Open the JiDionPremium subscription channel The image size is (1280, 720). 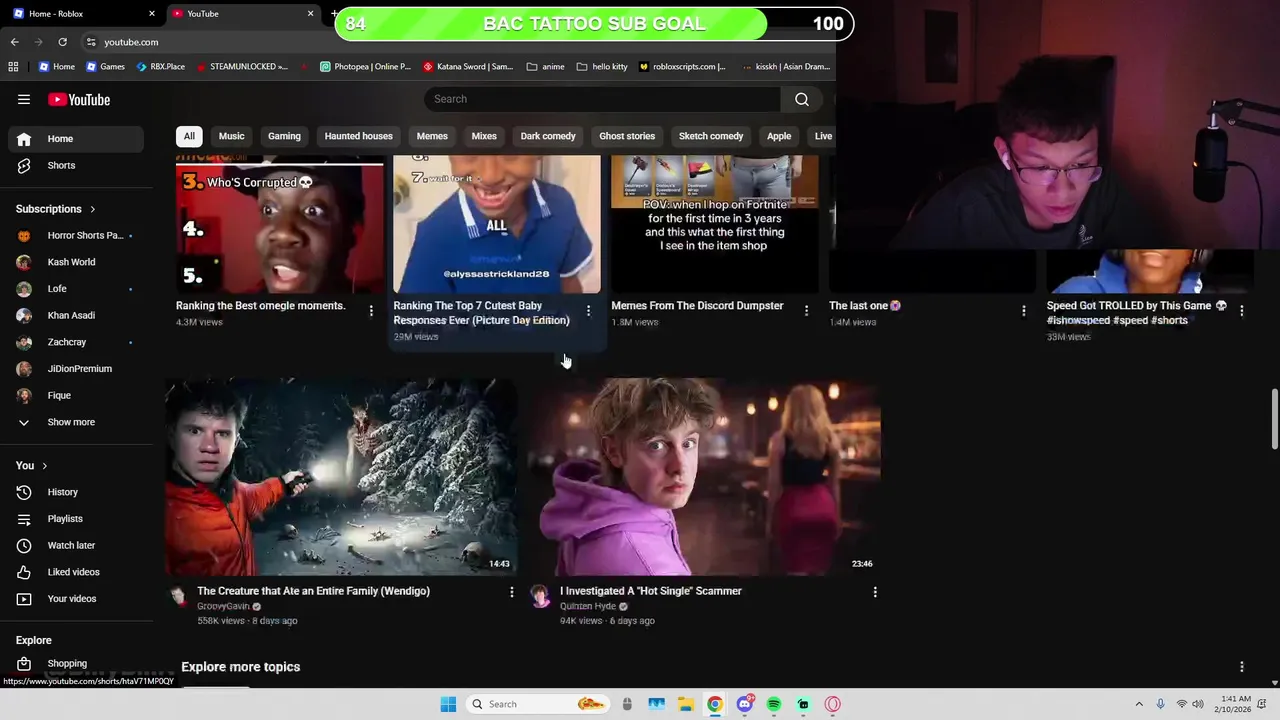(76, 369)
